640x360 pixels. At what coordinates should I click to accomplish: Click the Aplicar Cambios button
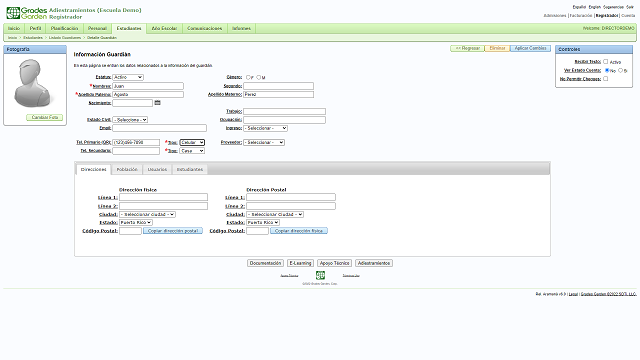click(x=530, y=48)
